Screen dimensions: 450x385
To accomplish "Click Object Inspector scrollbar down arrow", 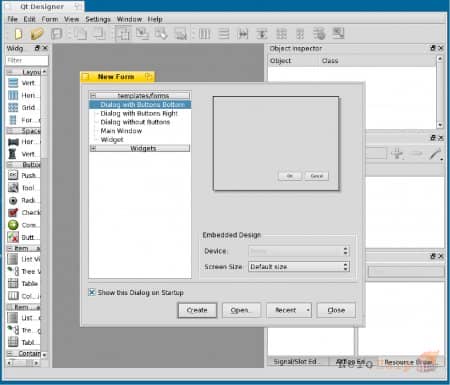I will (440, 125).
